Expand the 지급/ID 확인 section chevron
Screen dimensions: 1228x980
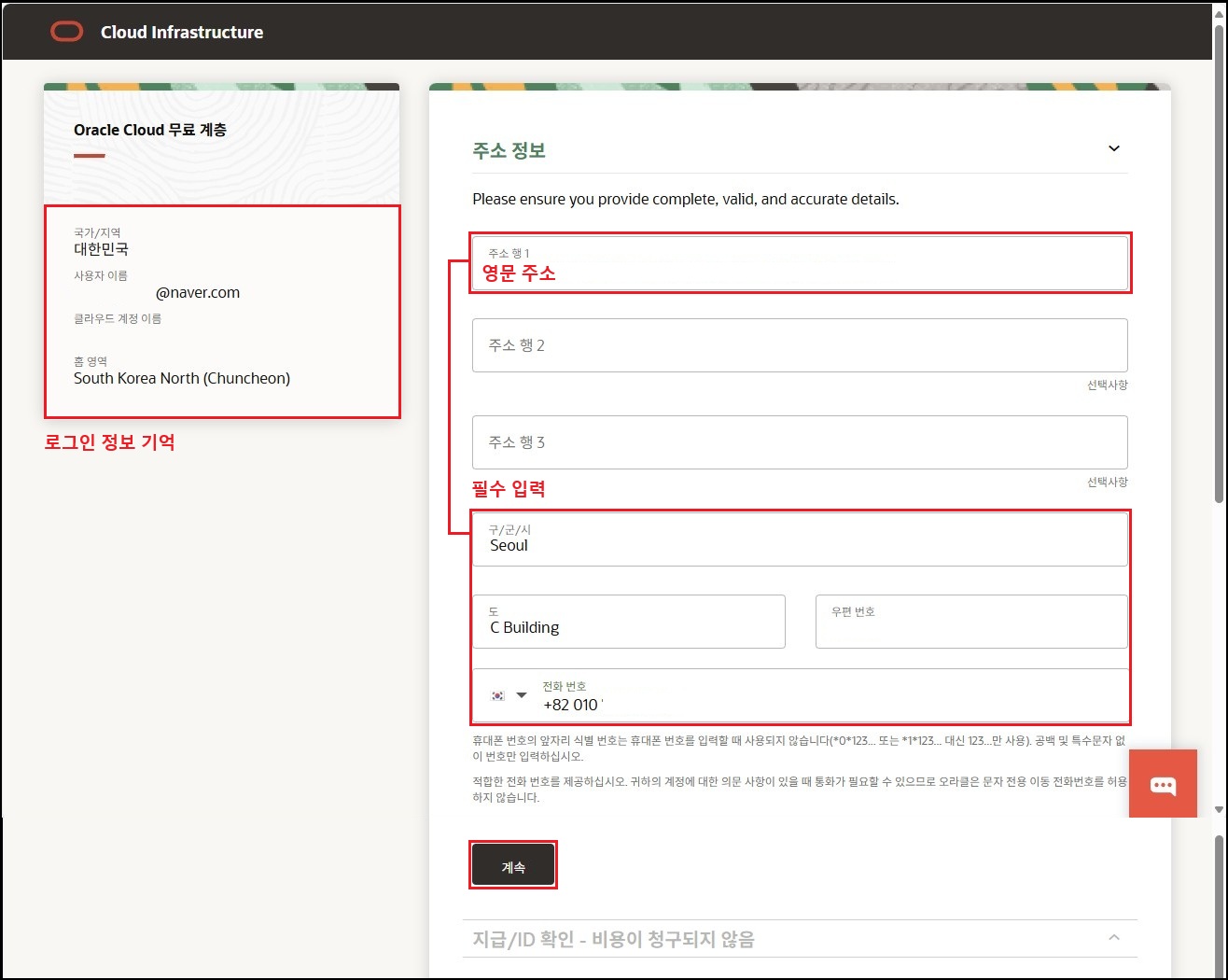pyautogui.click(x=1113, y=937)
